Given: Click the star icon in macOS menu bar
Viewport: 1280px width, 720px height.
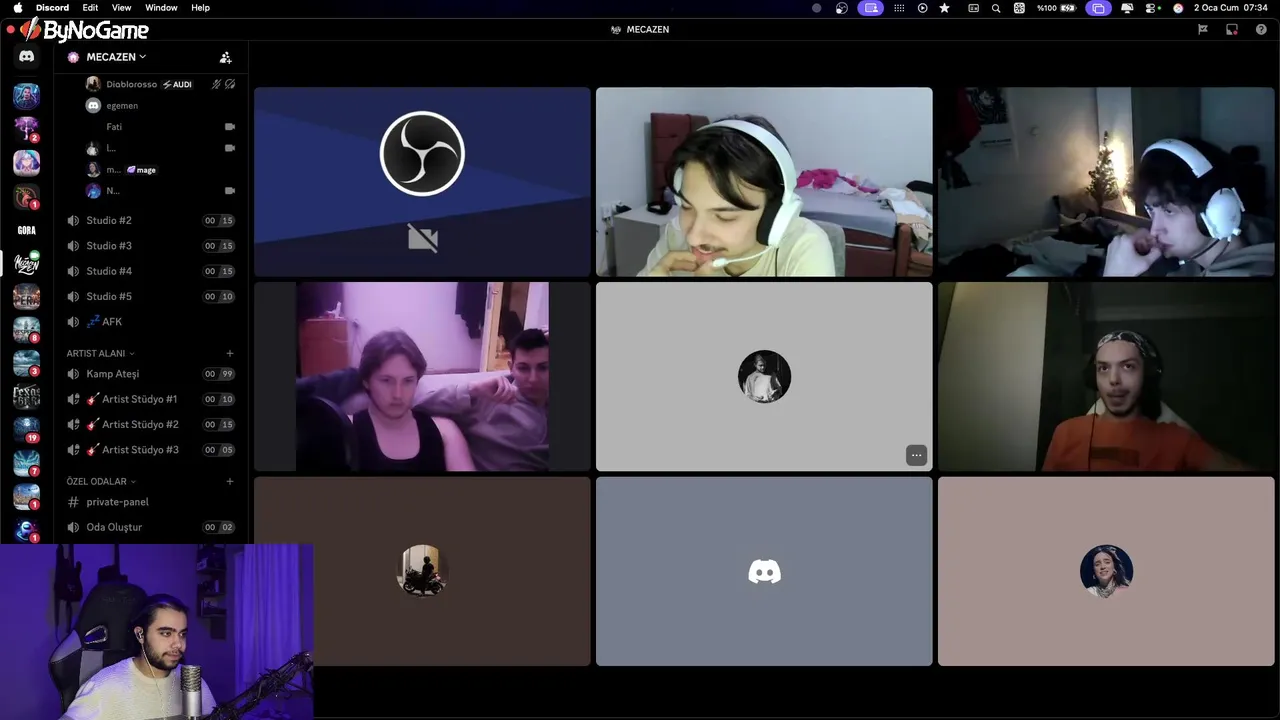Looking at the screenshot, I should click(944, 8).
